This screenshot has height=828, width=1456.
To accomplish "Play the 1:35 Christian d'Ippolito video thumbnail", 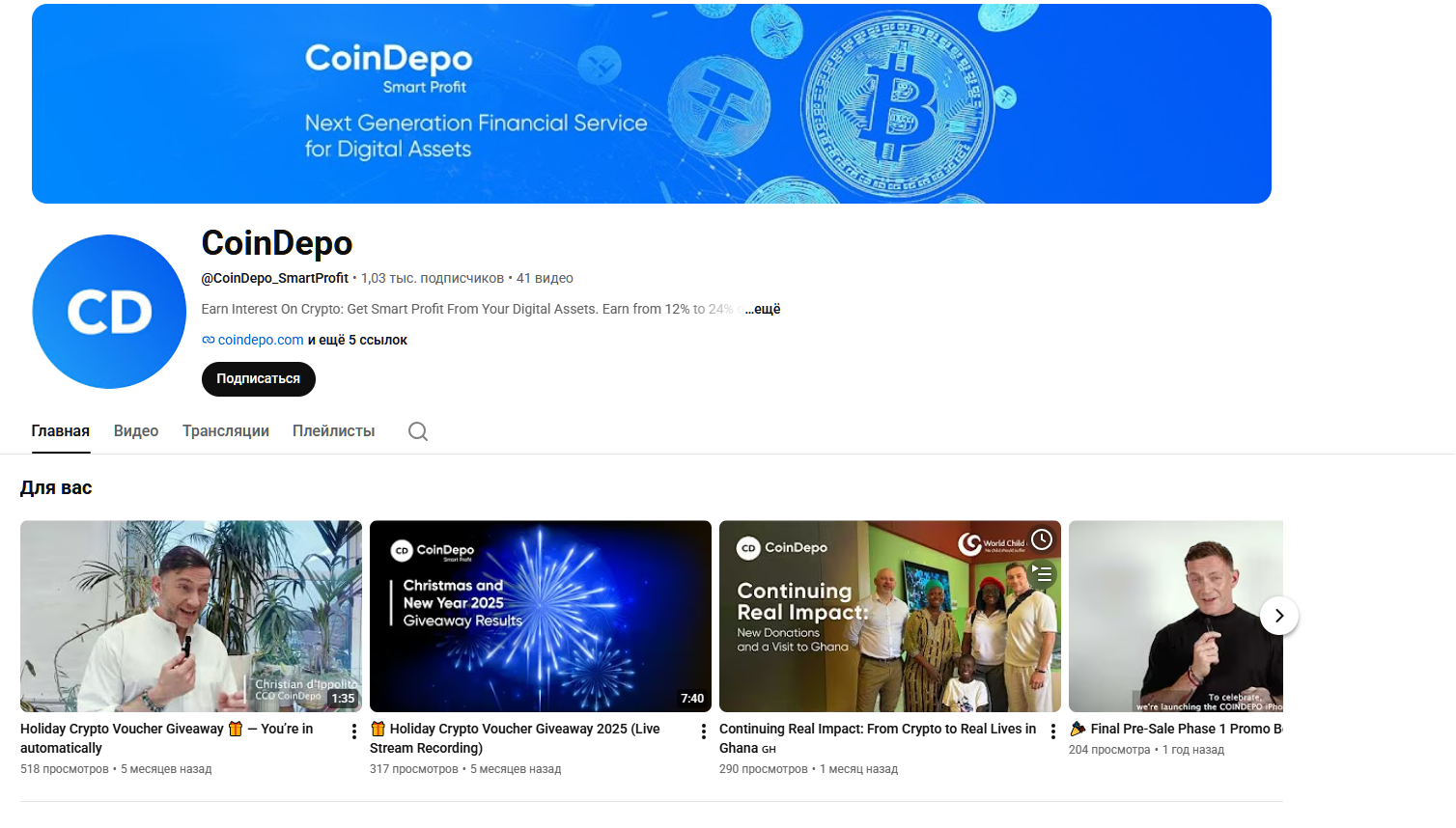I will pos(191,617).
